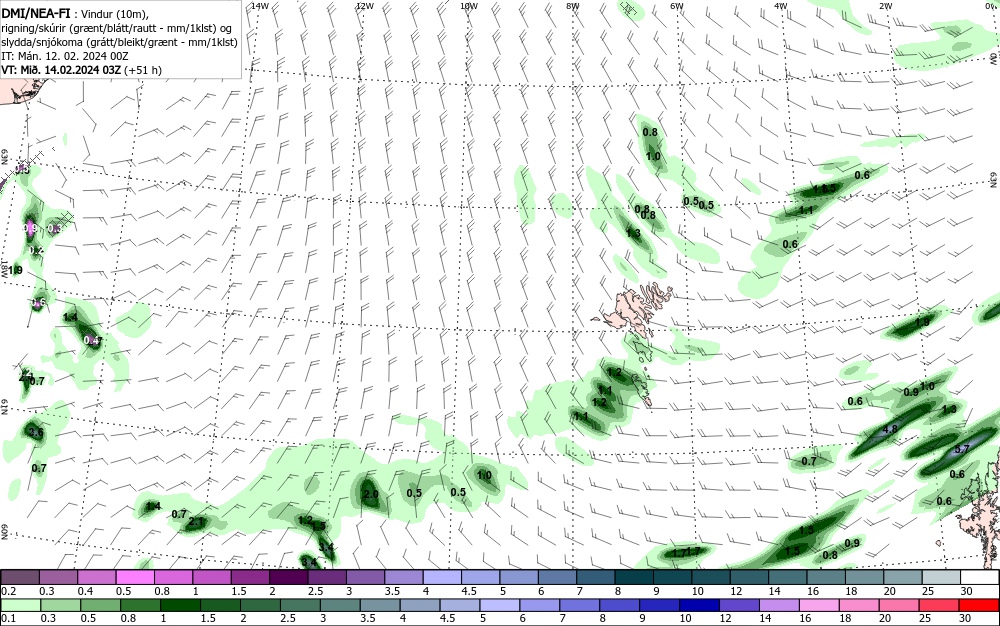The height and width of the screenshot is (626, 1000).
Task: Pick the light lavender swatch above snow-scale 4
Action: coord(442,578)
